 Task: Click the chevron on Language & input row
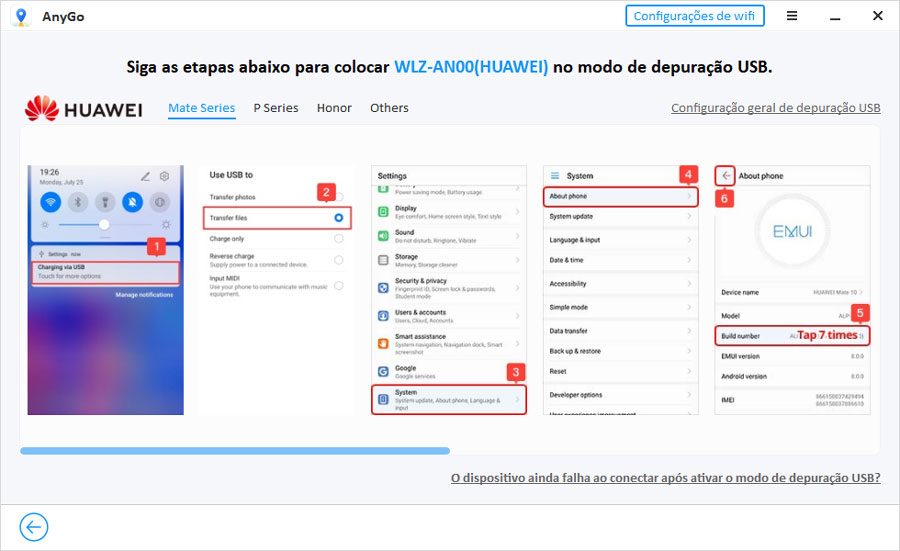[689, 240]
